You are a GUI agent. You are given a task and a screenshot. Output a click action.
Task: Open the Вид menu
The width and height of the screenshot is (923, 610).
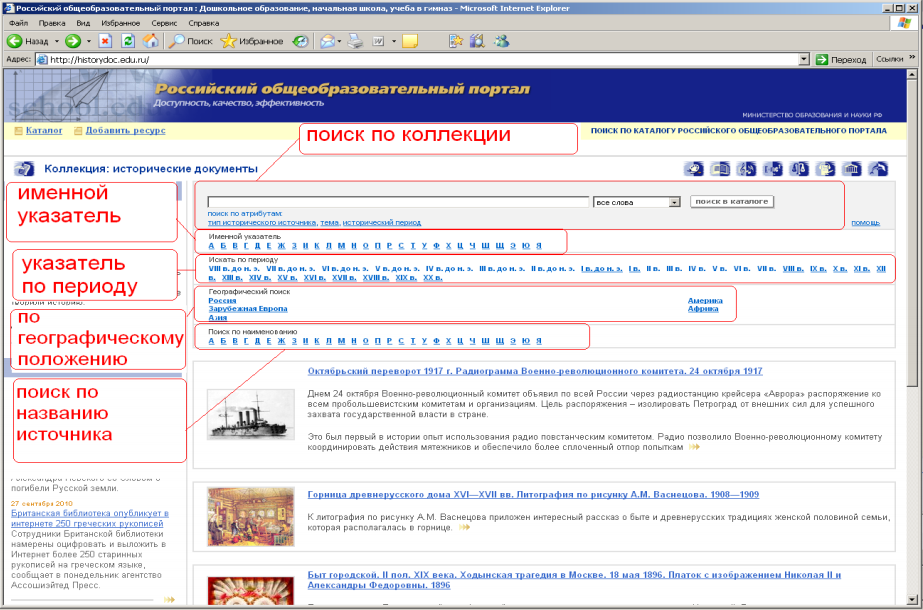(83, 23)
